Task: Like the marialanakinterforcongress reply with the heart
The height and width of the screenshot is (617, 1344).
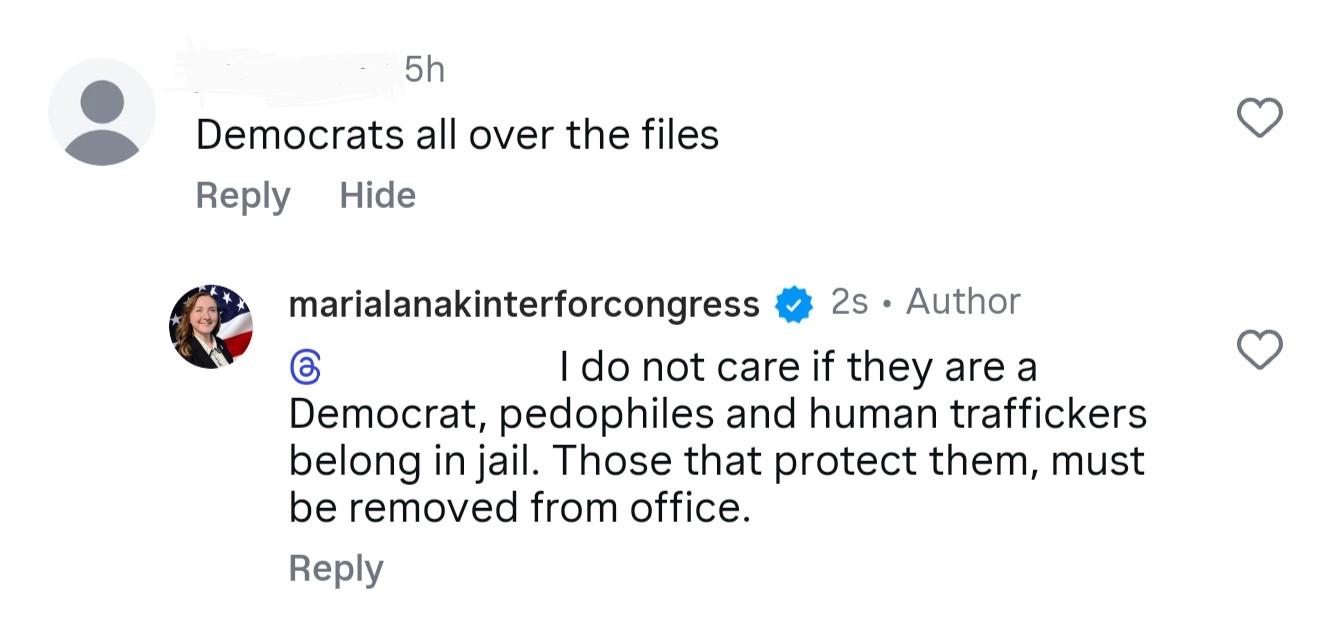Action: pyautogui.click(x=1259, y=351)
